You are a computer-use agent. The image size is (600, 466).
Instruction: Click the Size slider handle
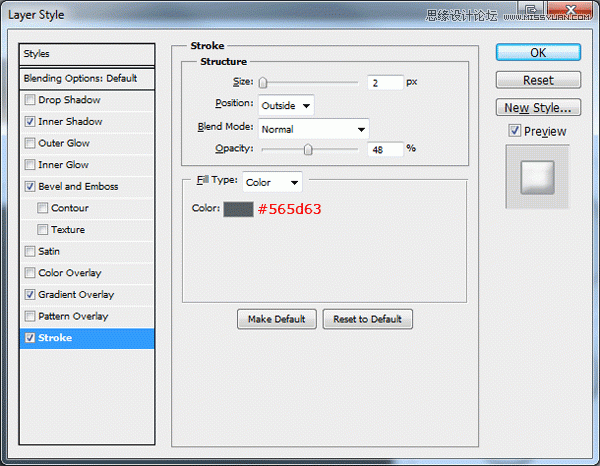(263, 83)
